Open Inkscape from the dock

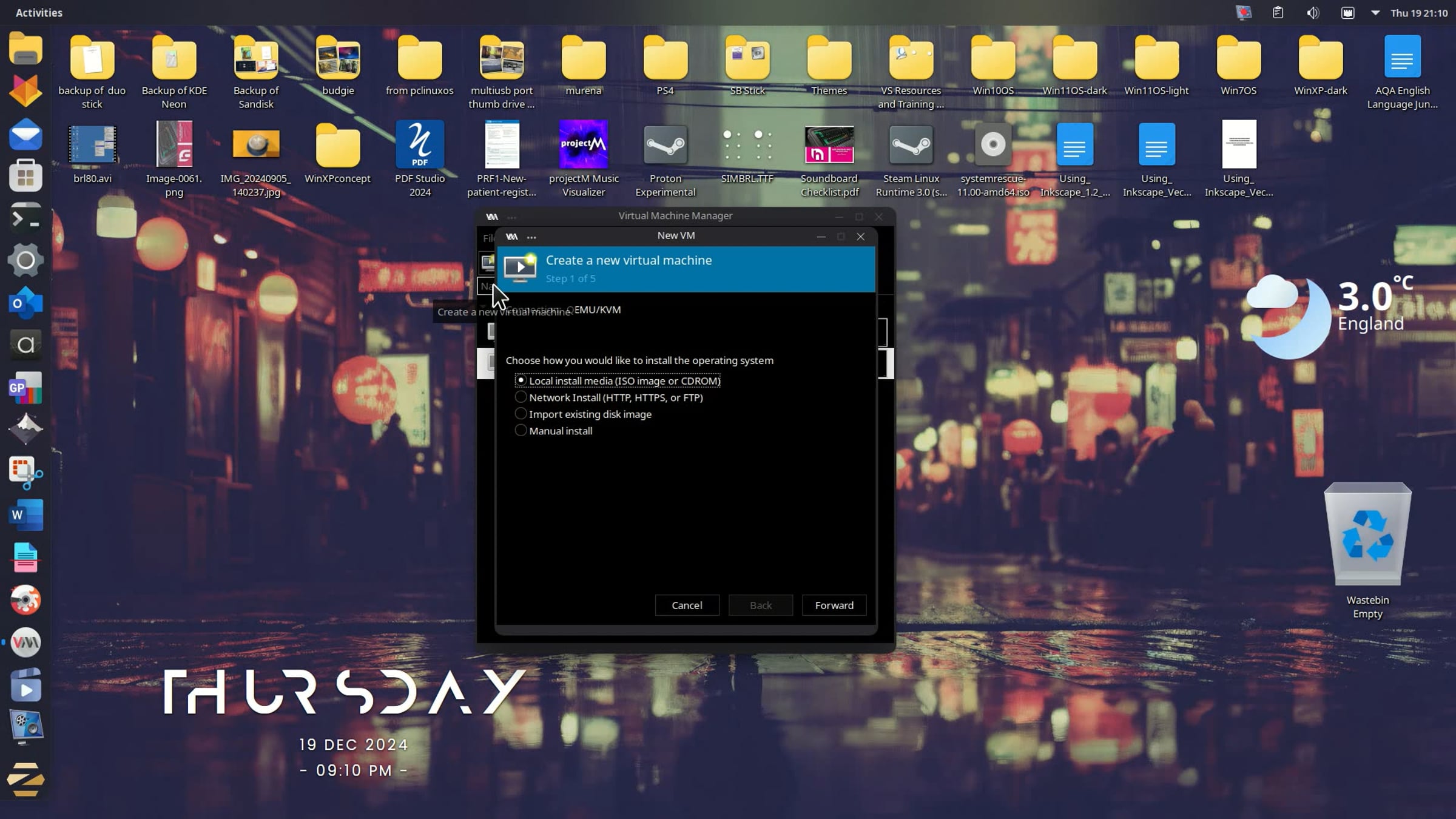pyautogui.click(x=25, y=429)
